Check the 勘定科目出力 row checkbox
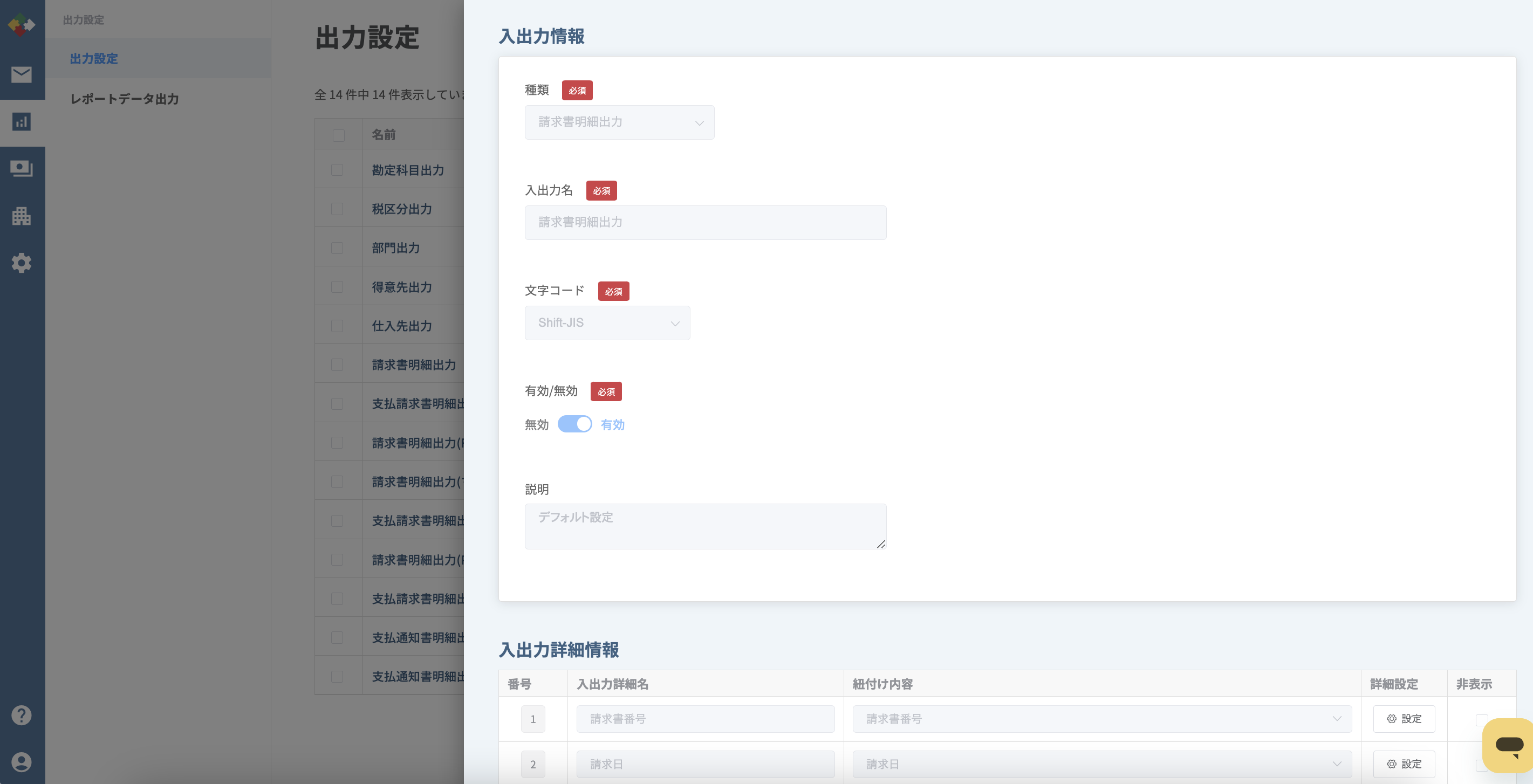This screenshot has height=784, width=1533. click(337, 170)
